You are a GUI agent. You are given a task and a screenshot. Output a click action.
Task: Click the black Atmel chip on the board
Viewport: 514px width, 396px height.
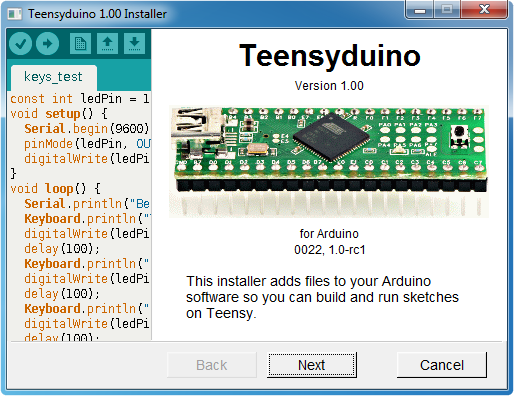(332, 137)
